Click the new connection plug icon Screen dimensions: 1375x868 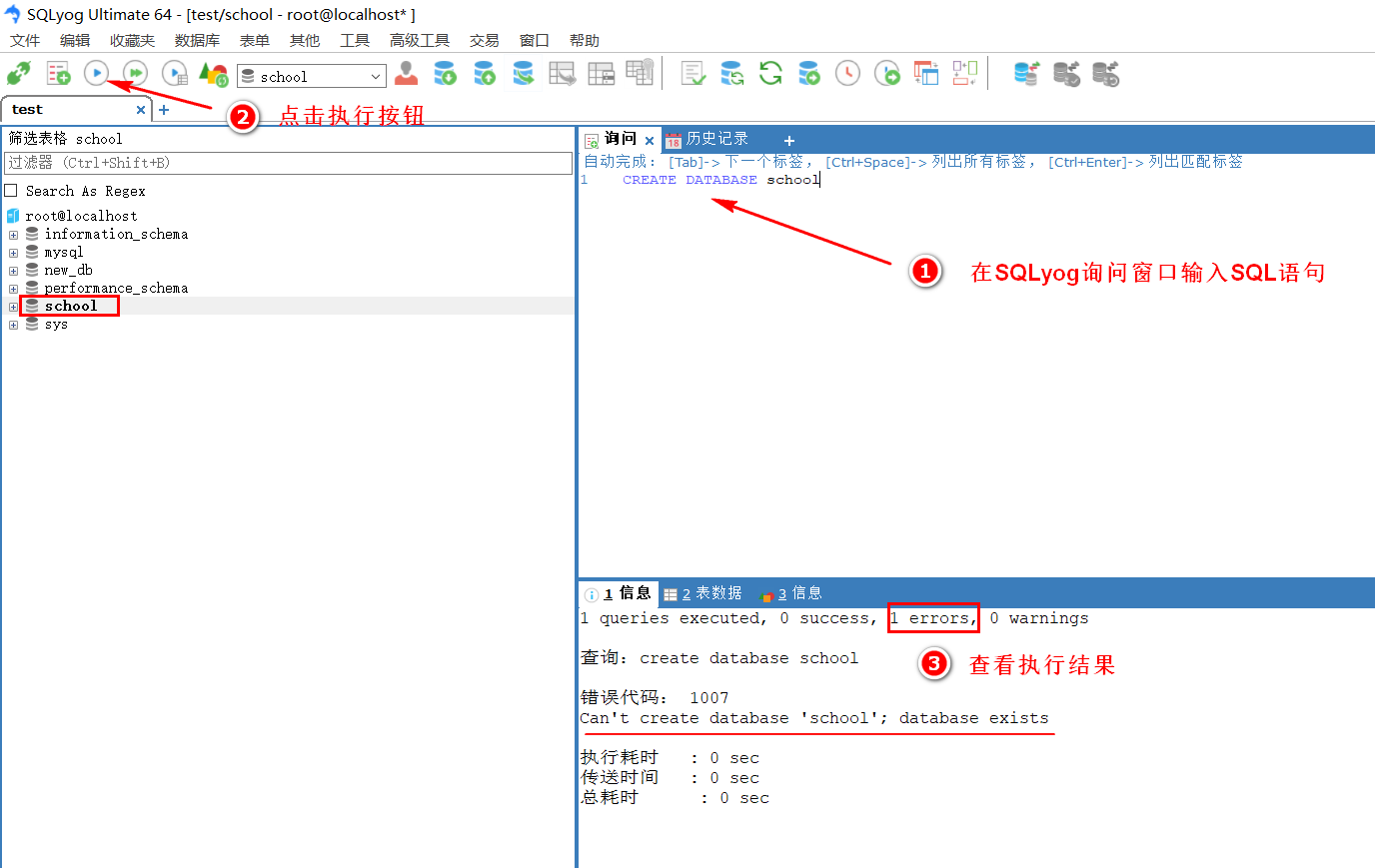pyautogui.click(x=19, y=74)
